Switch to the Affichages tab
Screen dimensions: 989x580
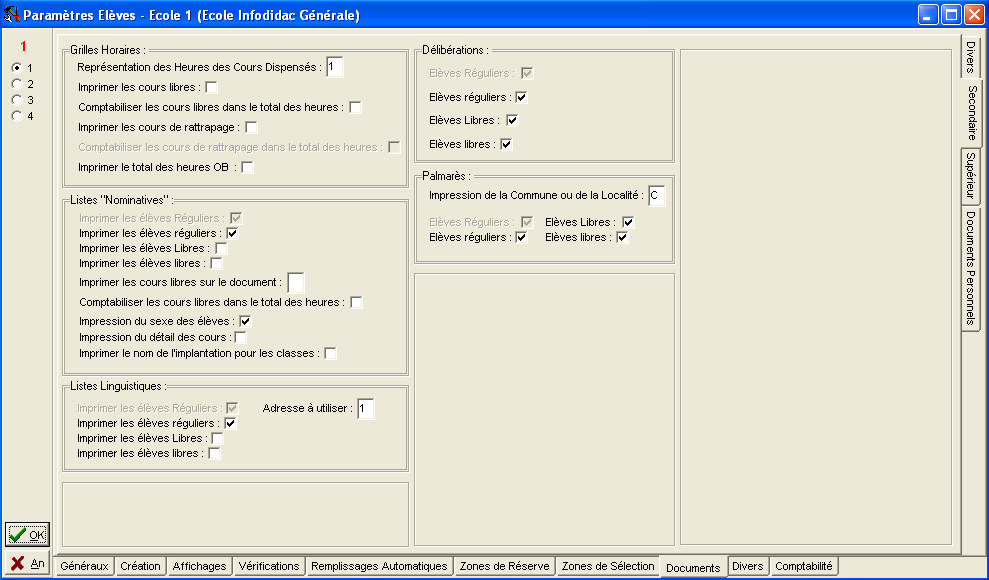point(199,566)
